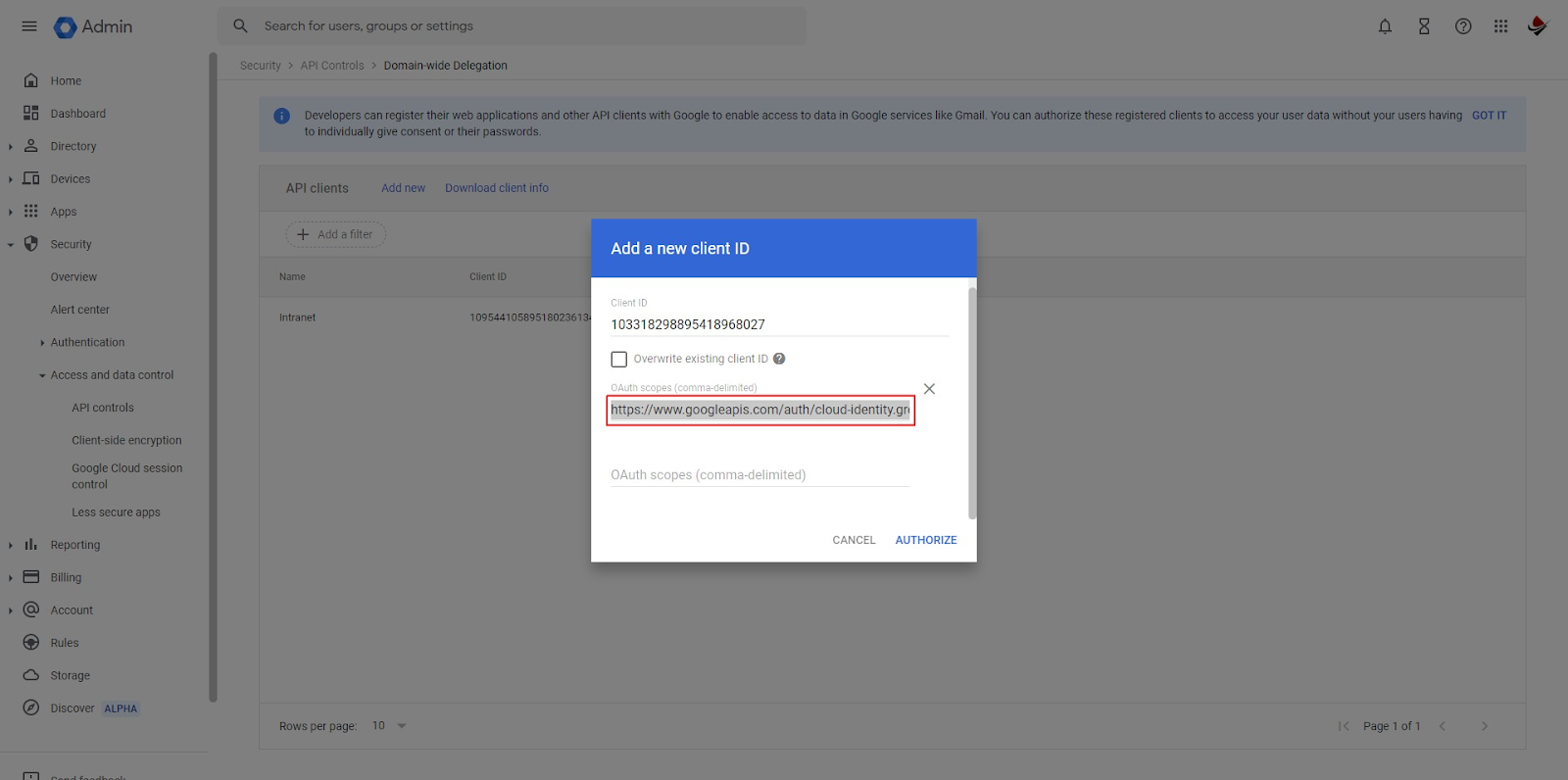Viewport: 1568px width, 780px height.
Task: Open Less secure apps menu item
Action: [116, 512]
